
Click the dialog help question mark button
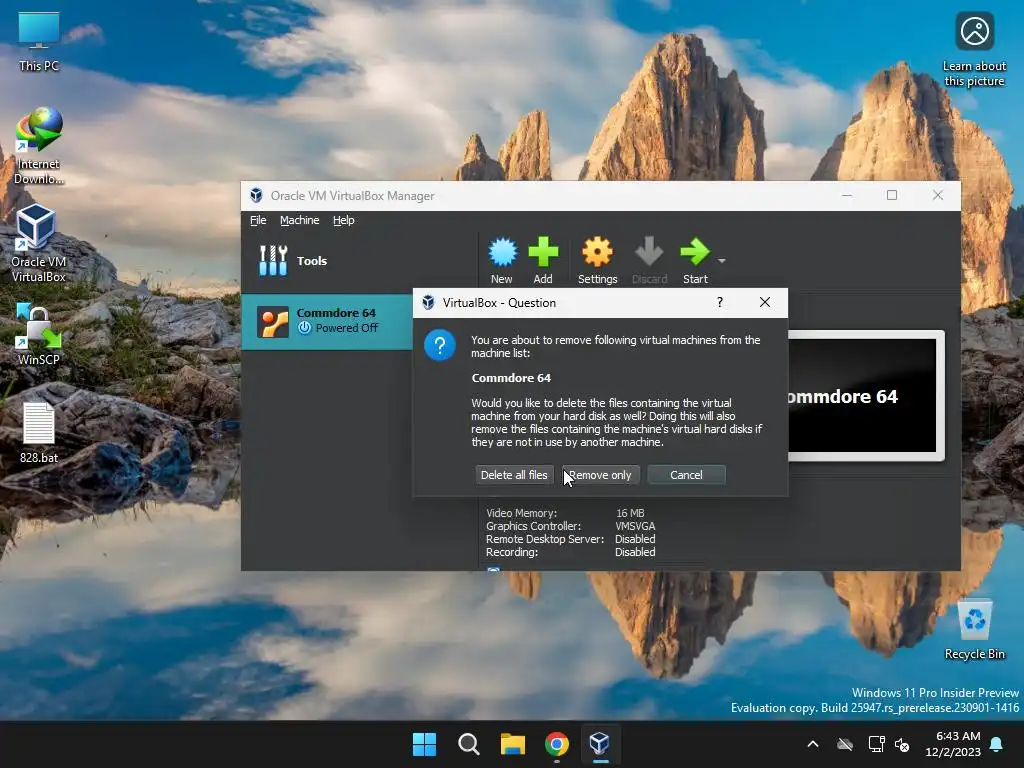720,302
